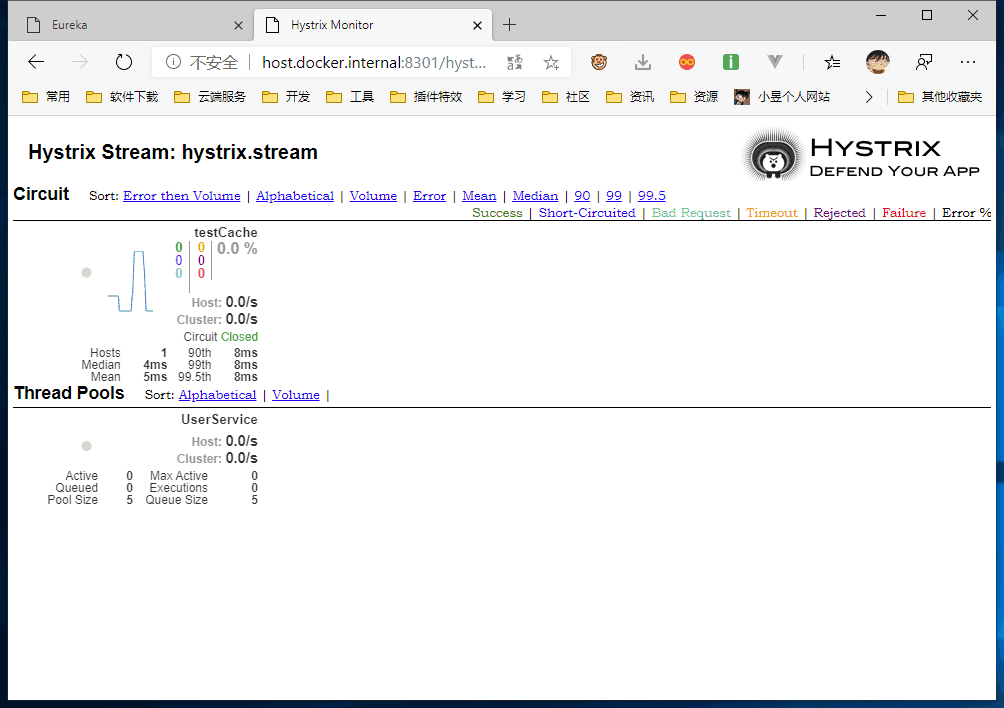
Task: Switch to the Eureka tab
Action: point(130,25)
